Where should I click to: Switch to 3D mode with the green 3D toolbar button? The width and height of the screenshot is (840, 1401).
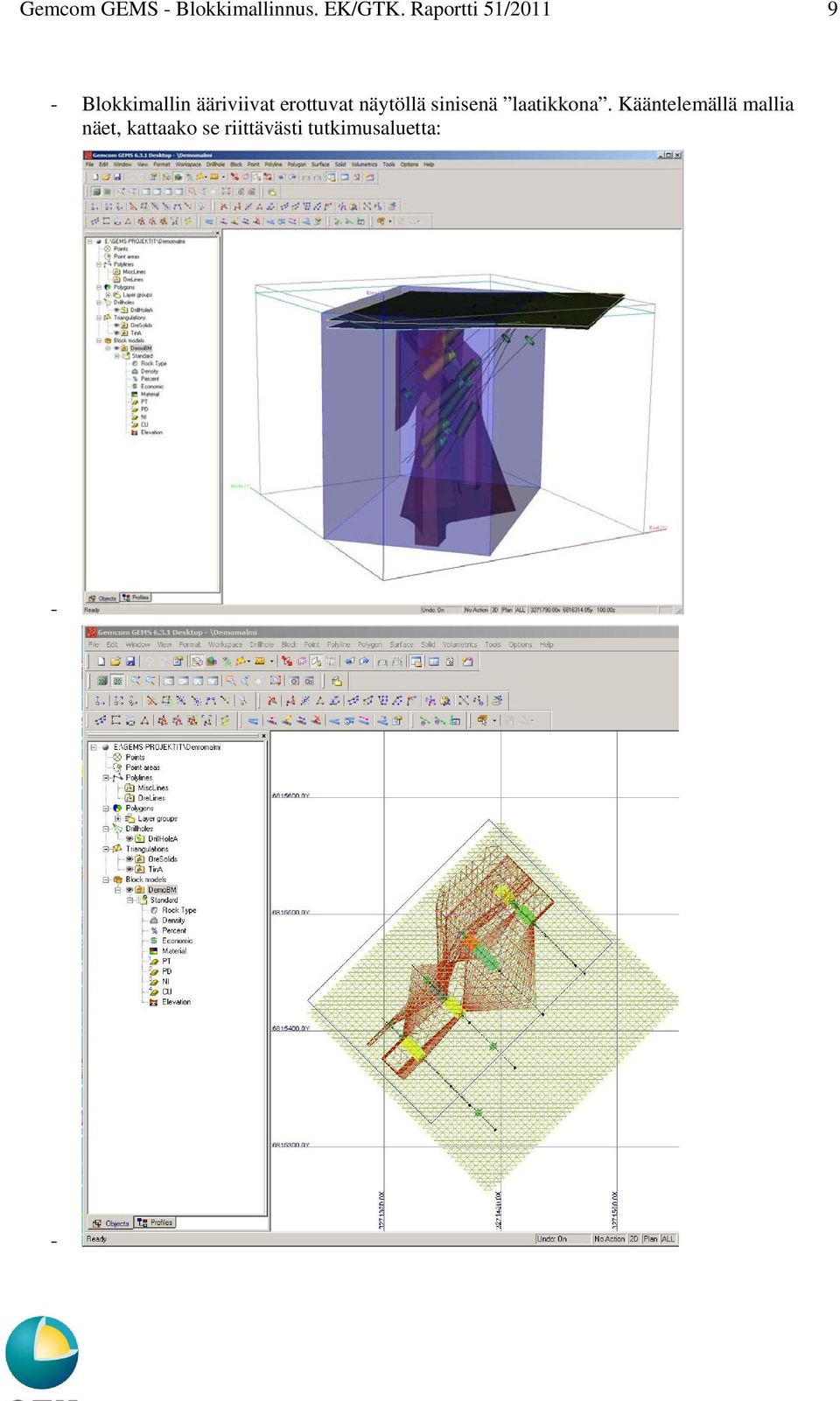pos(102,681)
